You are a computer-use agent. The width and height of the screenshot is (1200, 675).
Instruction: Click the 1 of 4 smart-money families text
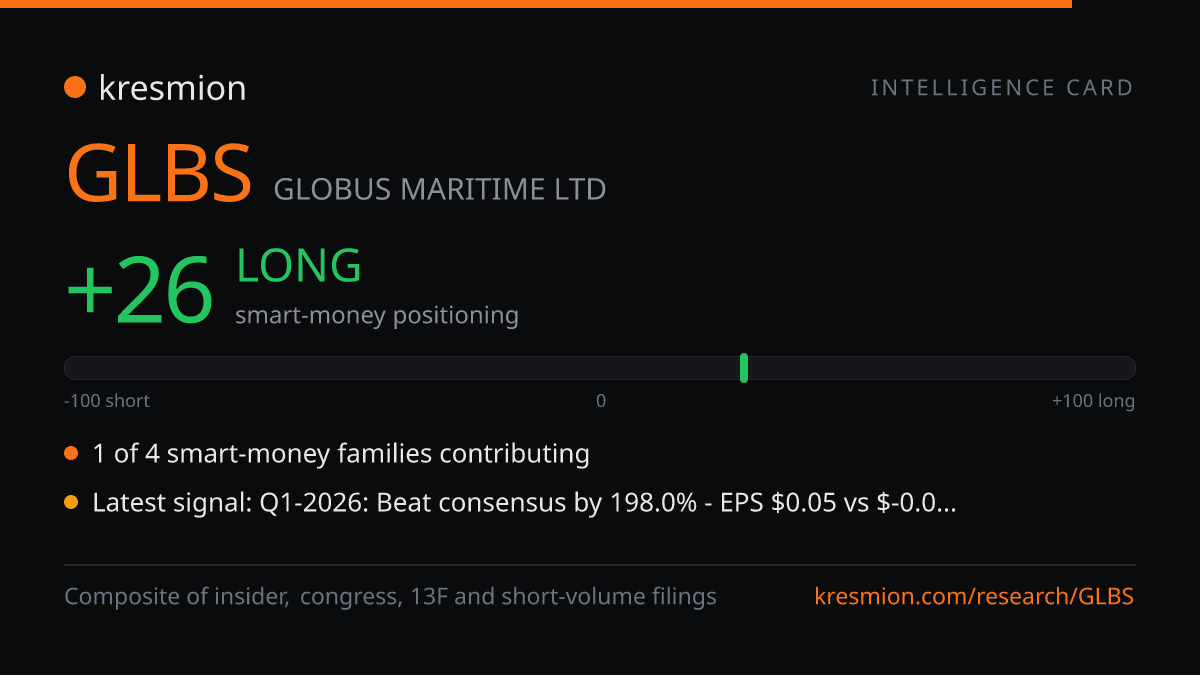click(341, 454)
